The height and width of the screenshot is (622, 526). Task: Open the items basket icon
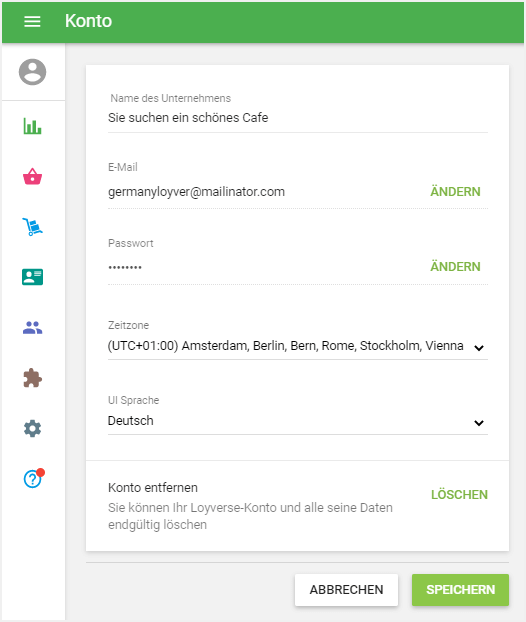pos(33,177)
